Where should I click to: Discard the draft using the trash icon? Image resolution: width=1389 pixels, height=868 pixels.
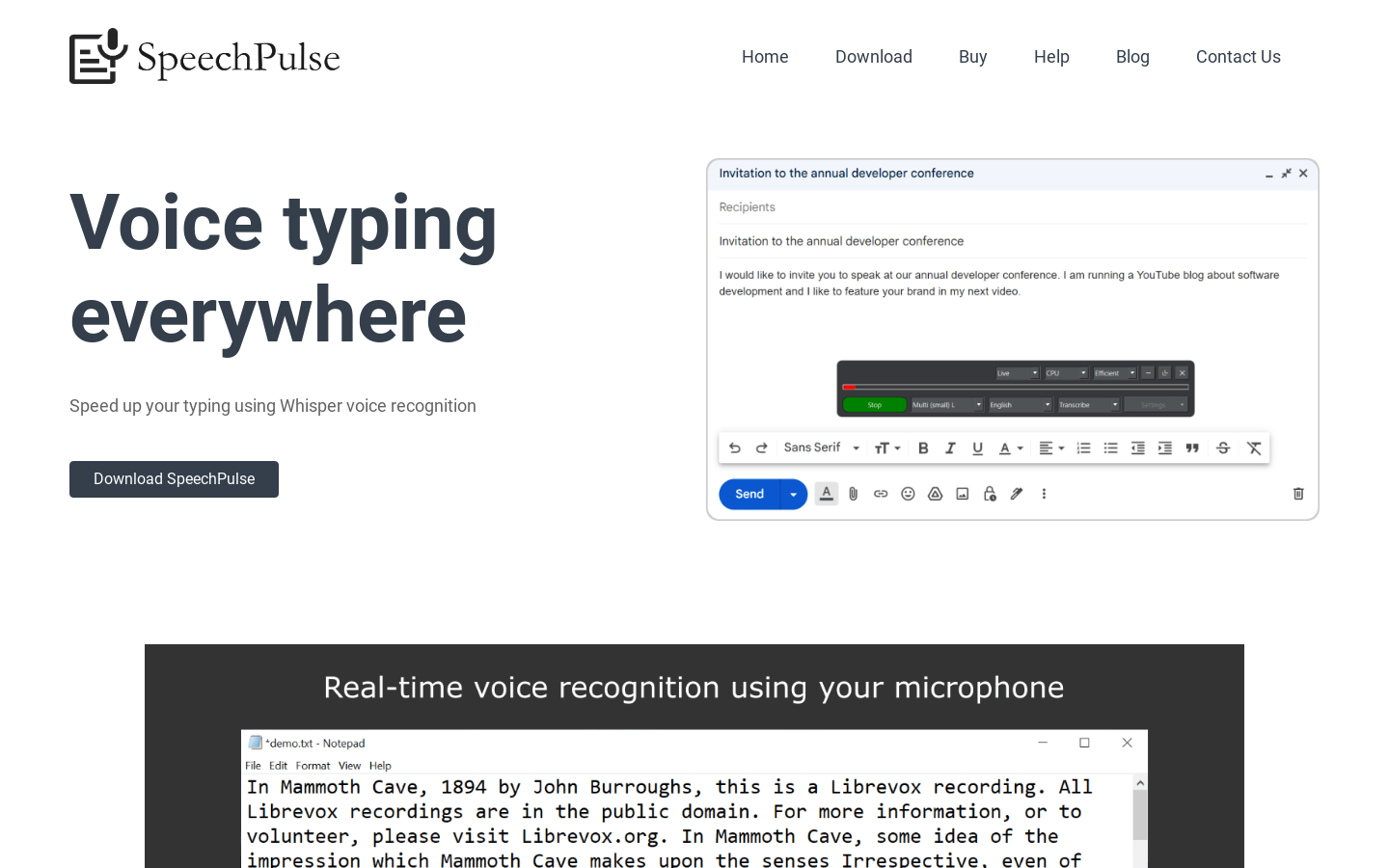coord(1297,493)
